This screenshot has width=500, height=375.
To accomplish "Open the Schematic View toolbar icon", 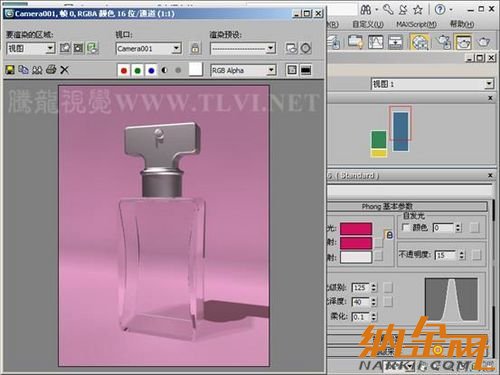I will [395, 42].
